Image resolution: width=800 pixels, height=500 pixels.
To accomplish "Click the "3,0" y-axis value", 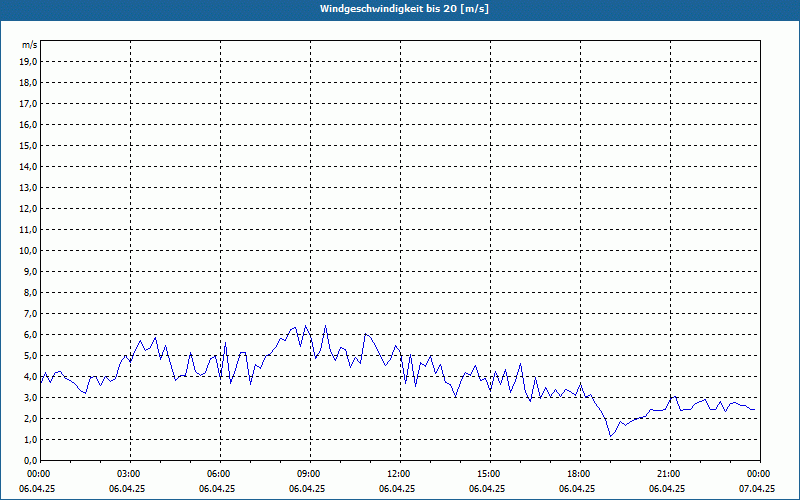I will point(30,397).
